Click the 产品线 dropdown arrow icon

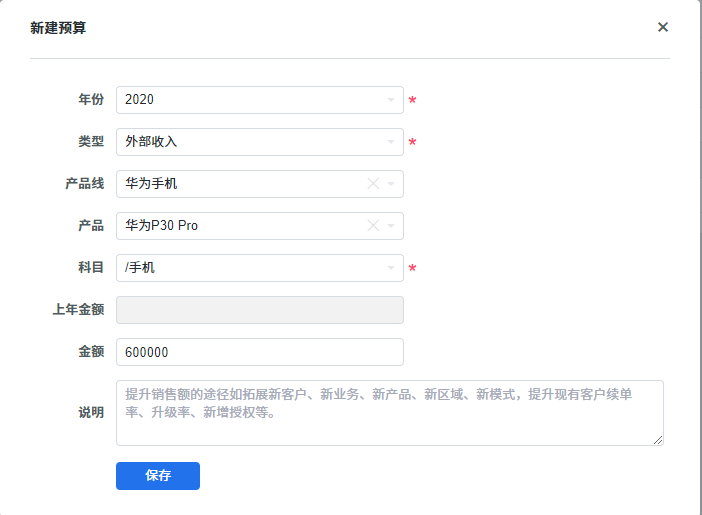[x=392, y=184]
